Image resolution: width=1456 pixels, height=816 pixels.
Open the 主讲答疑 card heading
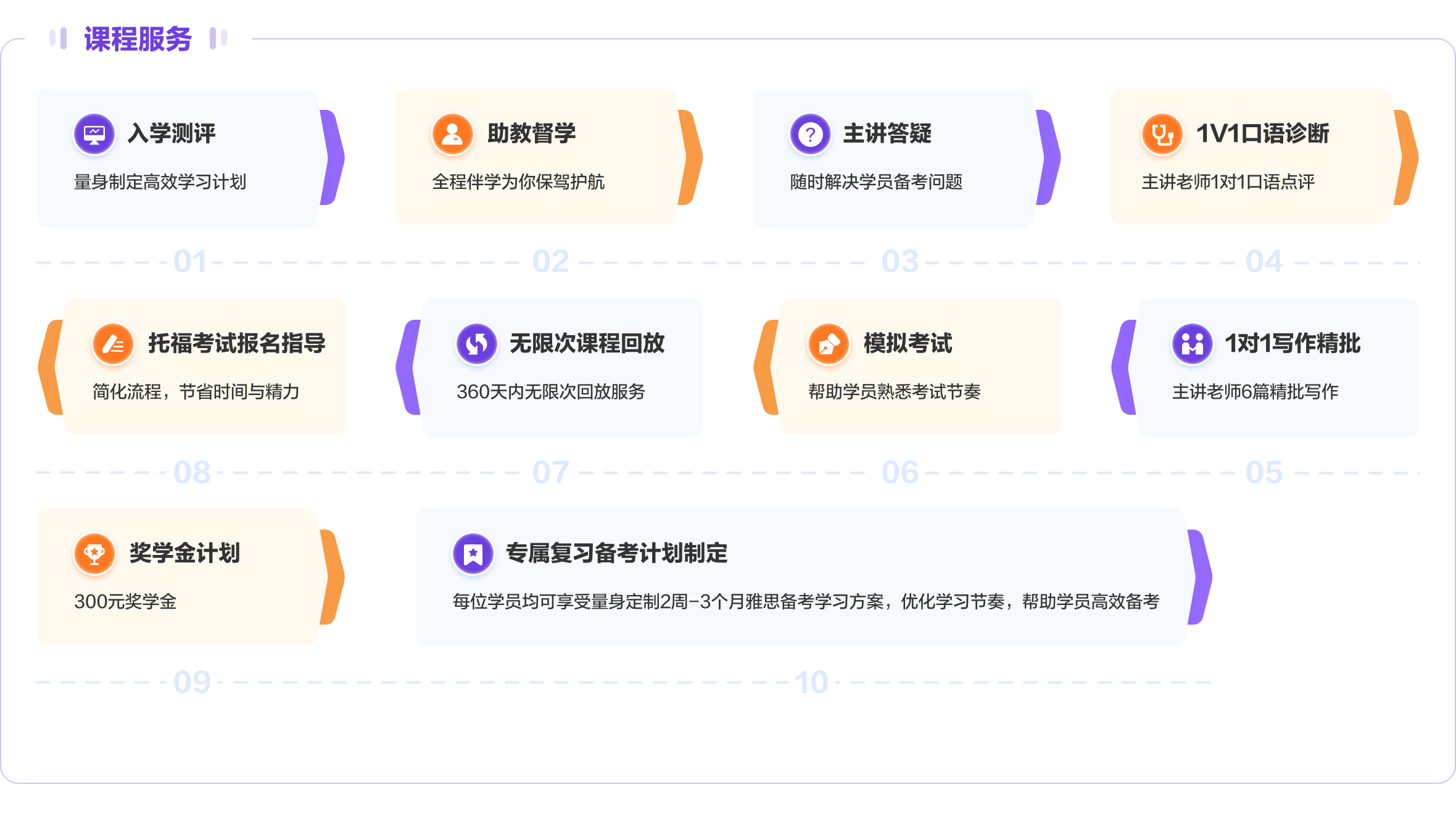point(887,133)
